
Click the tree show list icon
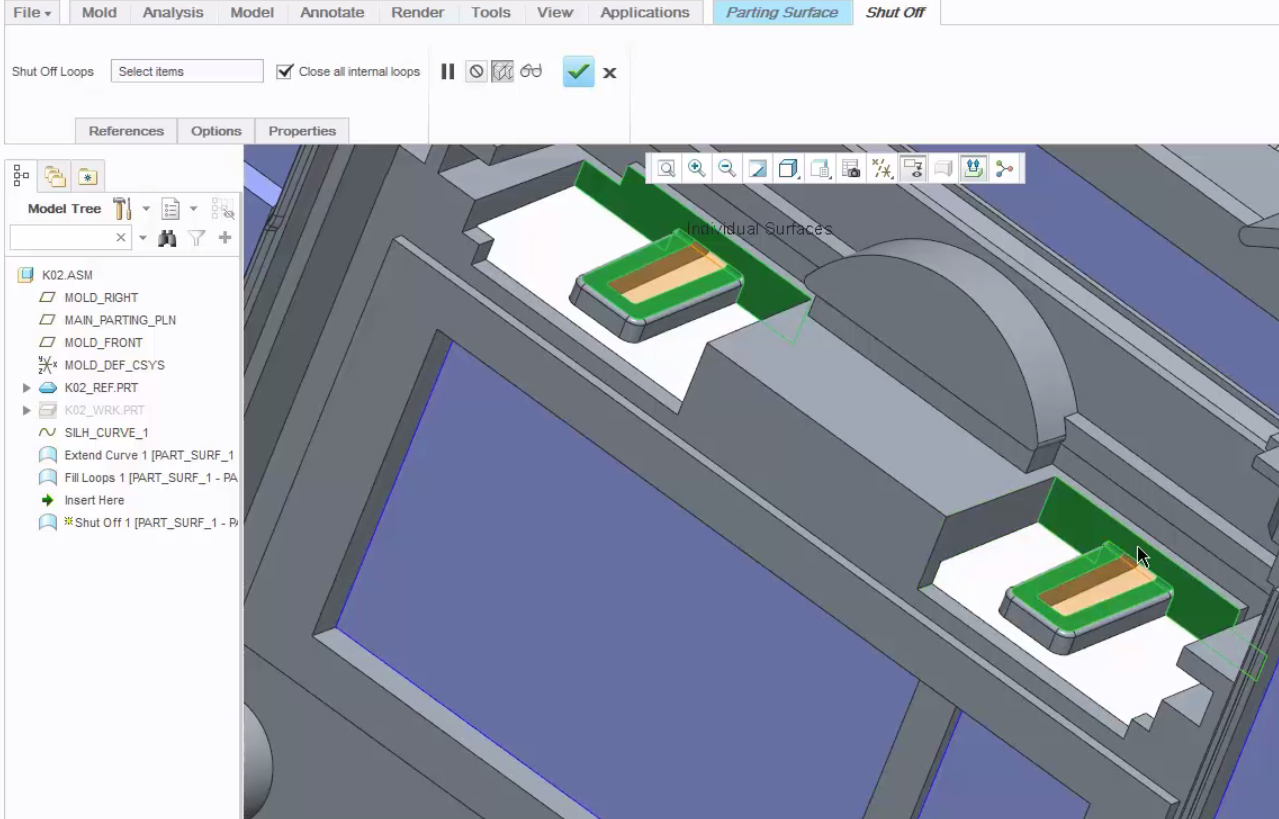pyautogui.click(x=171, y=208)
